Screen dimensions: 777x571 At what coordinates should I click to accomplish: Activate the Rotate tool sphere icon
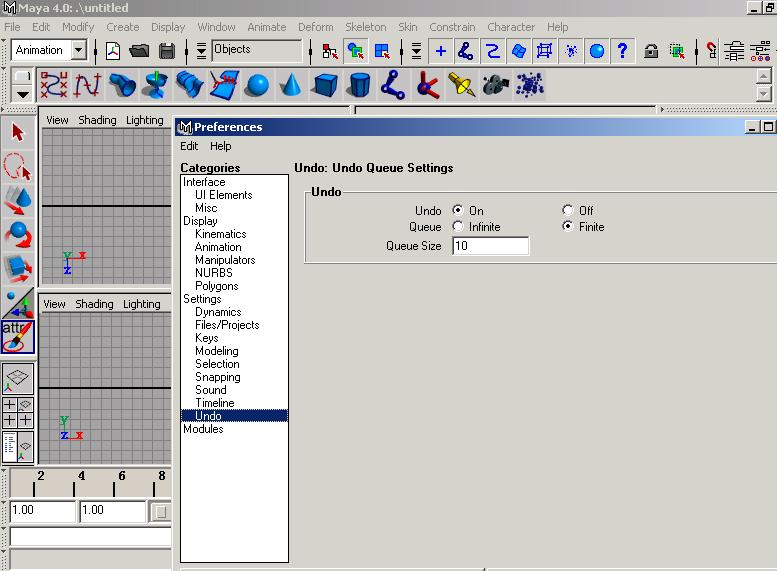click(x=18, y=234)
